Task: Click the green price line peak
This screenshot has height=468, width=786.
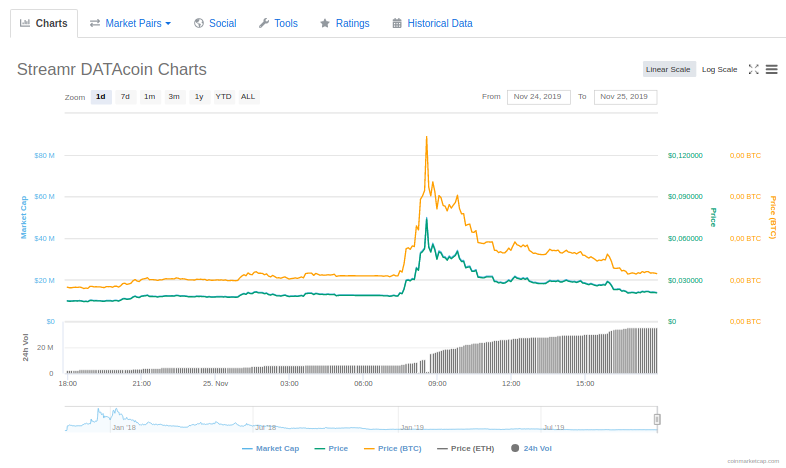Action: click(x=427, y=218)
